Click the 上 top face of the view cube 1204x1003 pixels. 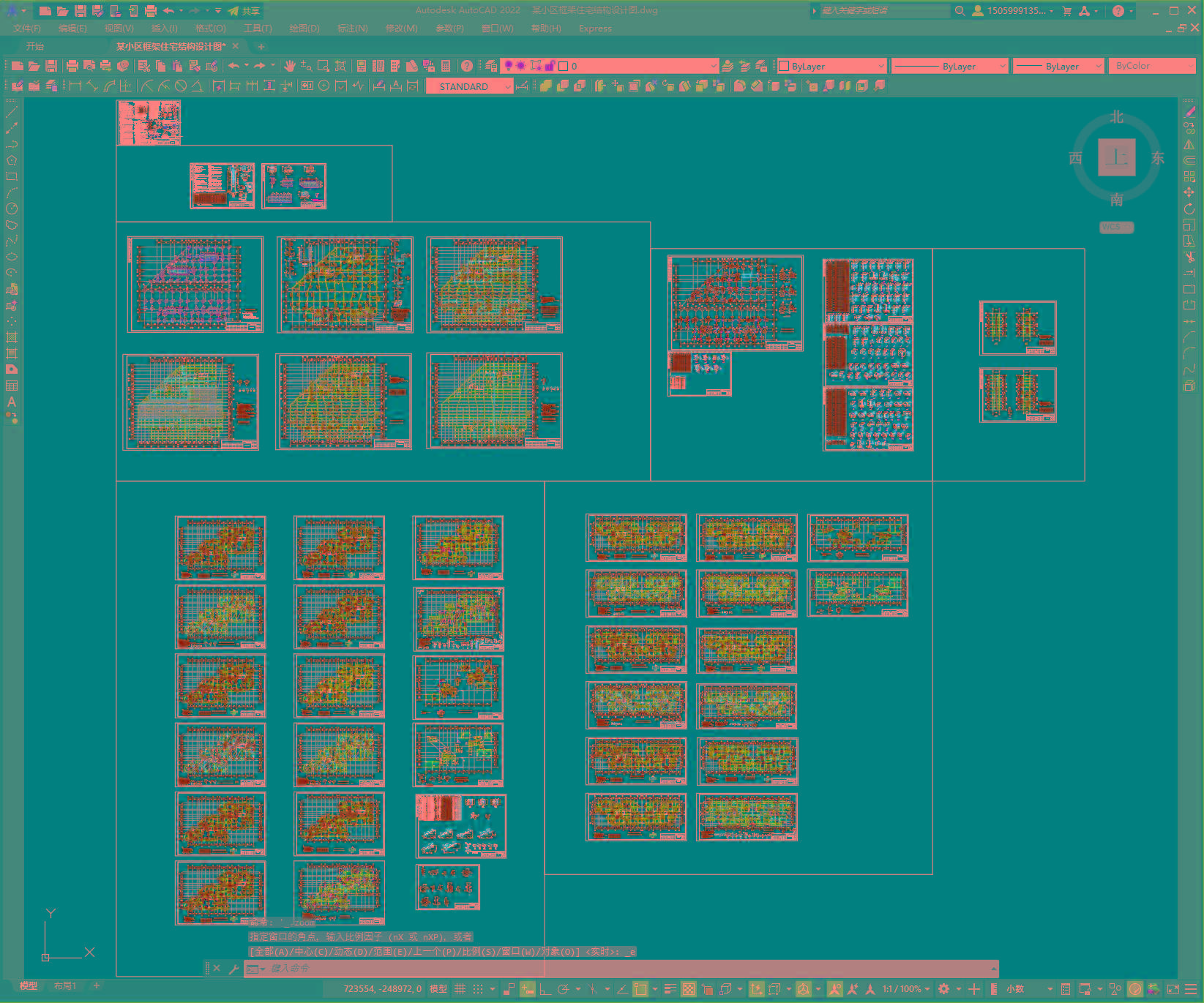pos(1117,157)
